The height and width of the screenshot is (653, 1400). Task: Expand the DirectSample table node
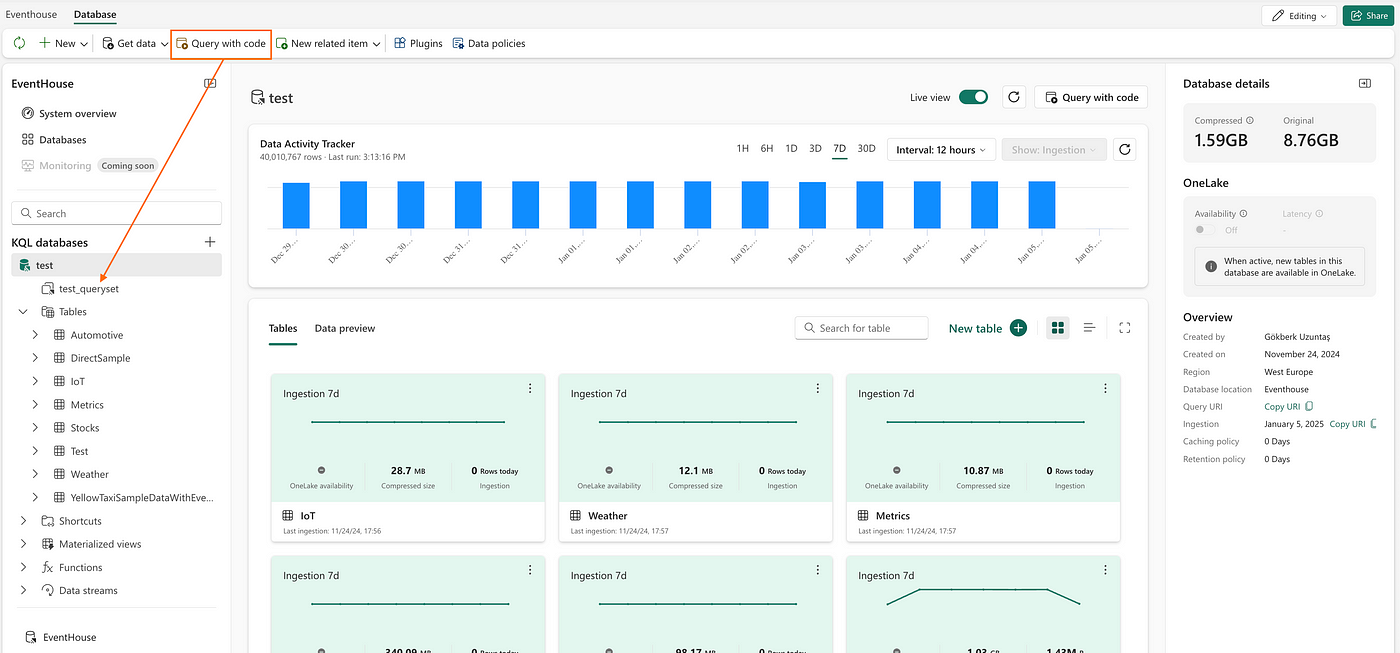[x=35, y=358]
